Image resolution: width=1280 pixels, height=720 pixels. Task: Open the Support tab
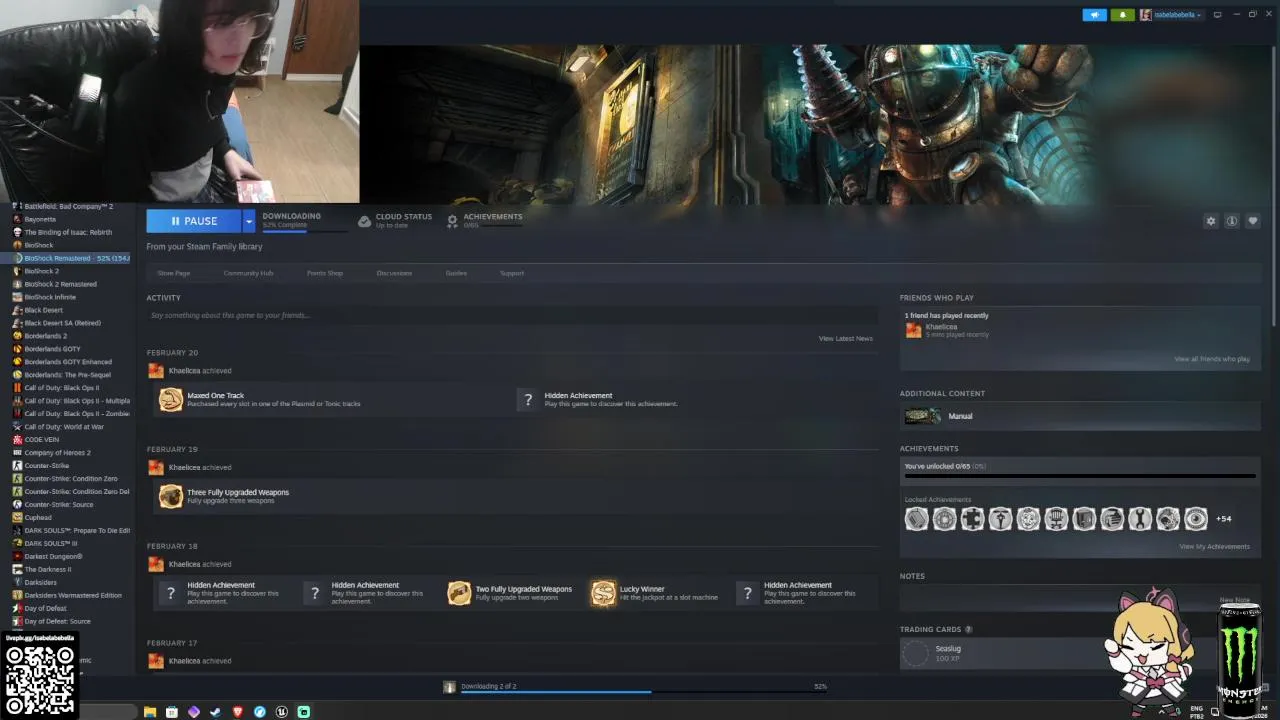512,273
